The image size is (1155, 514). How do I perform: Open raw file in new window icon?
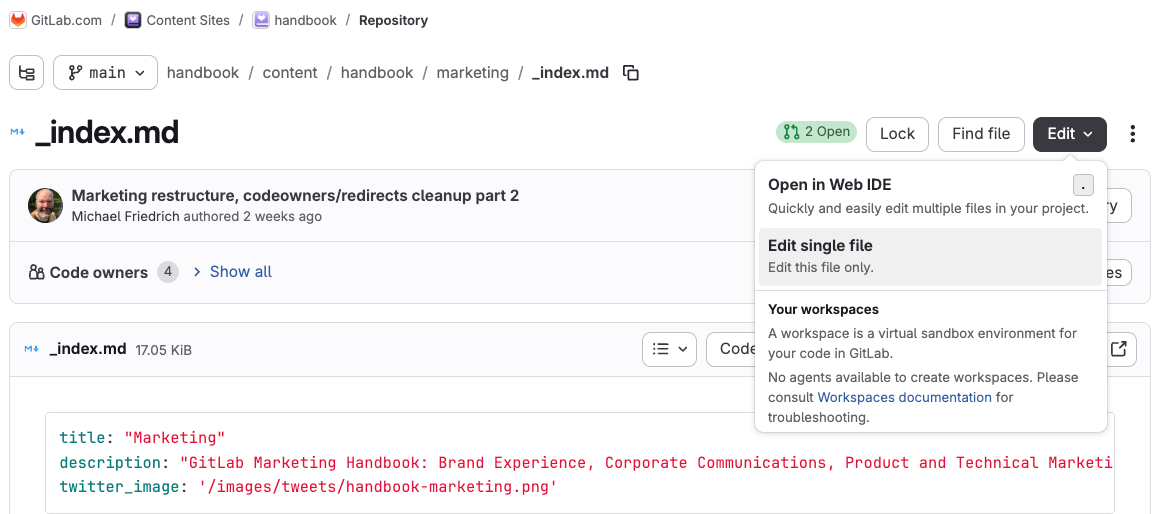click(x=1118, y=349)
